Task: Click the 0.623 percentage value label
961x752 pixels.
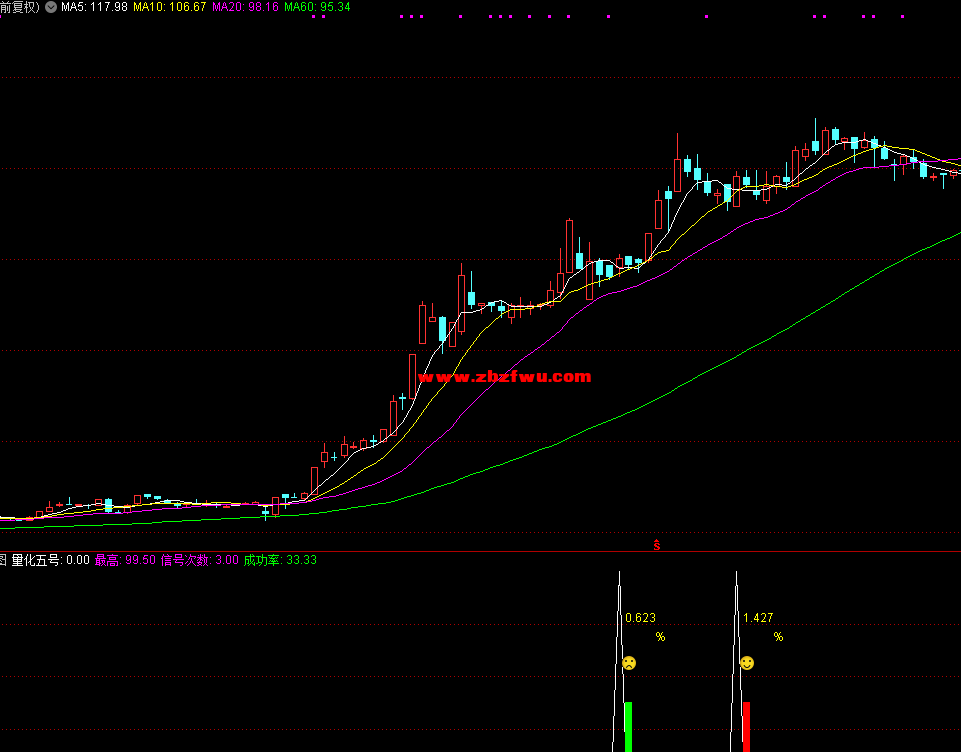Action: (640, 618)
